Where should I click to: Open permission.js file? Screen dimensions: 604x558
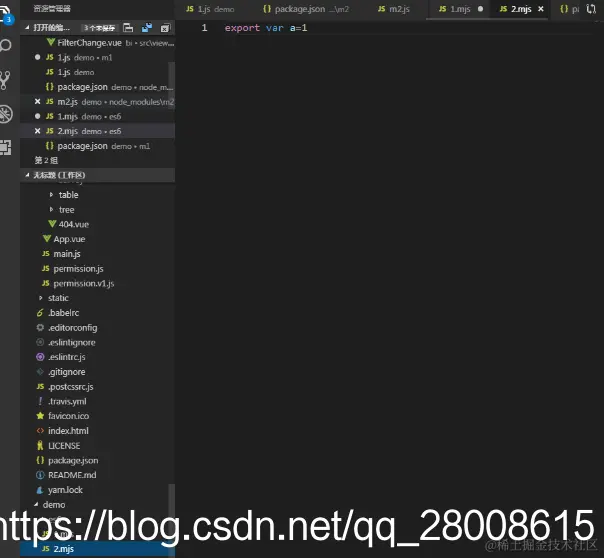[97, 268]
